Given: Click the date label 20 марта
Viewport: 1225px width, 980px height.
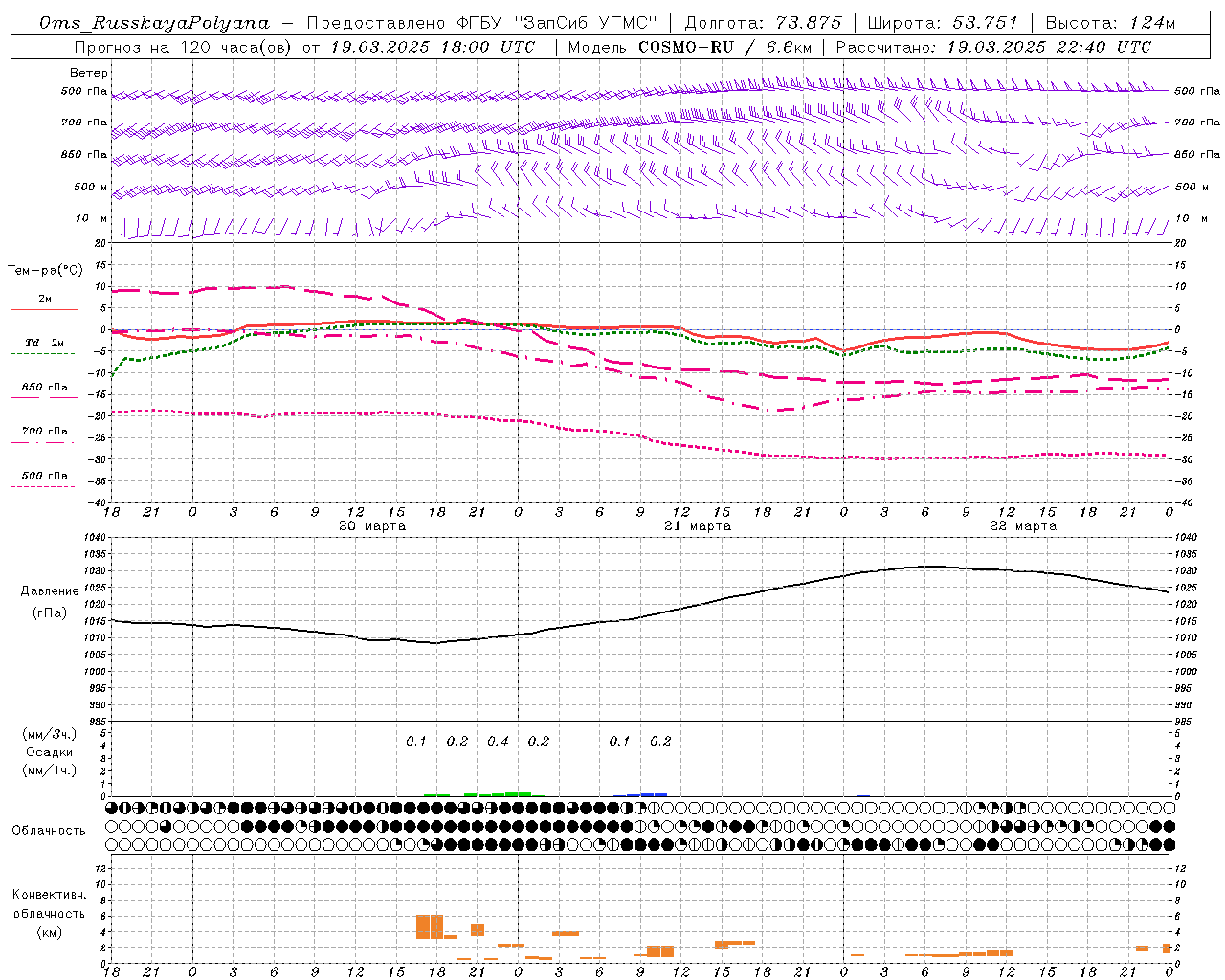Looking at the screenshot, I should click(372, 526).
